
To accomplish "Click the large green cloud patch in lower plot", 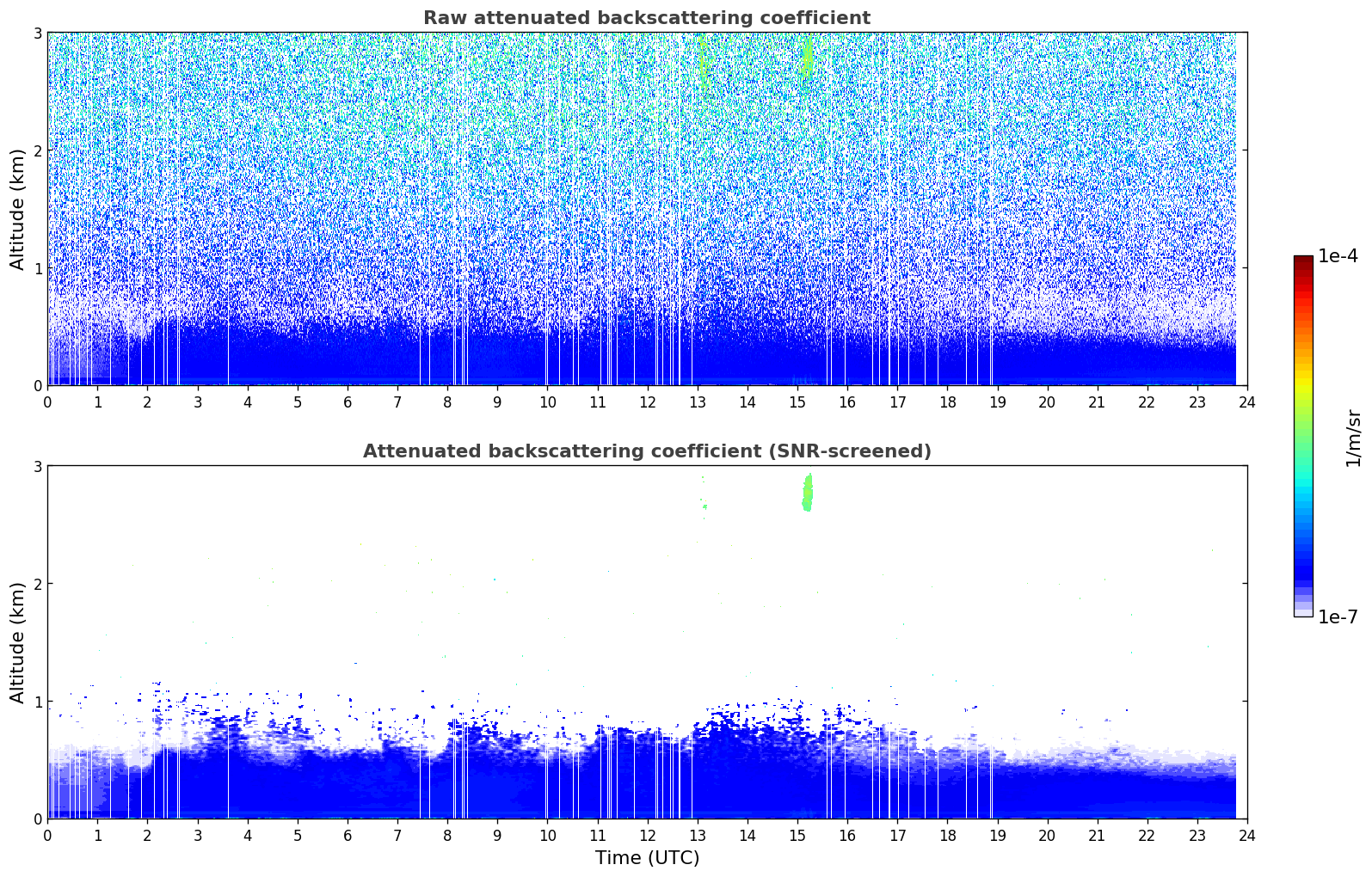I will tap(807, 493).
